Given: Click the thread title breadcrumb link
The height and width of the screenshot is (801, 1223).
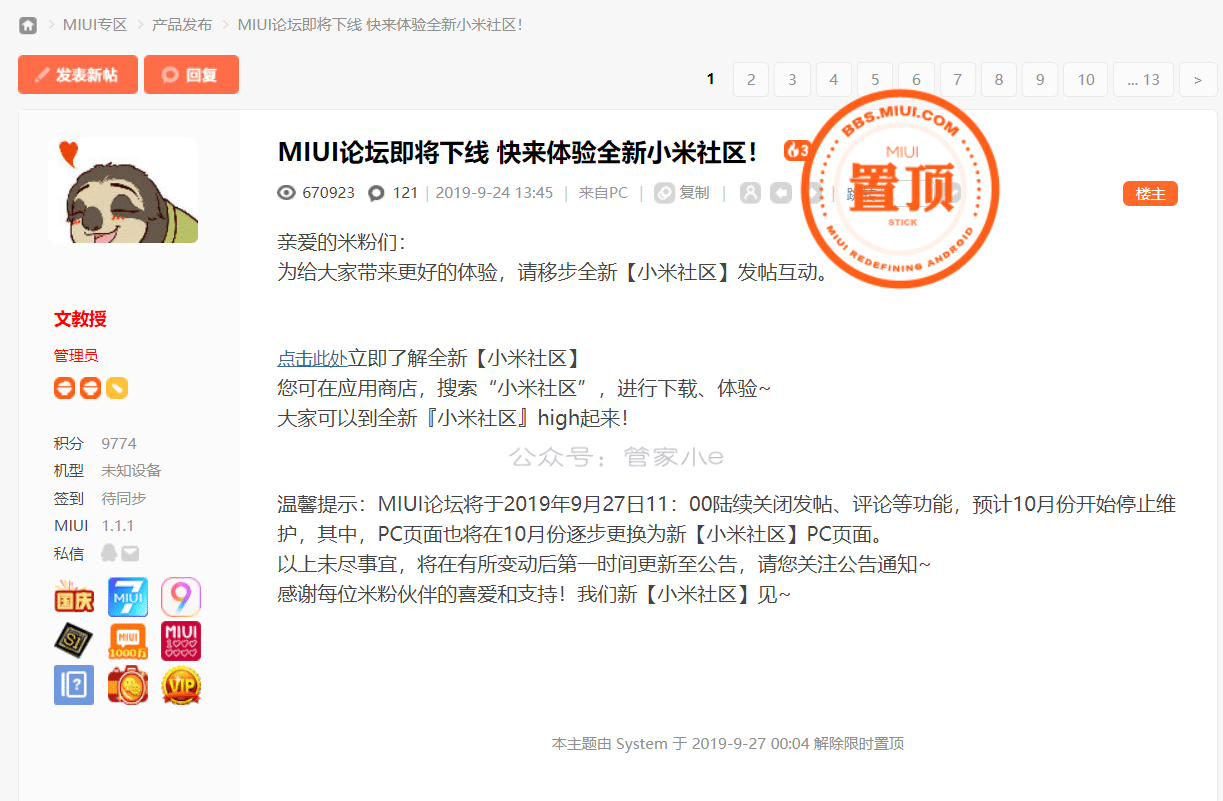Looking at the screenshot, I should tap(380, 25).
